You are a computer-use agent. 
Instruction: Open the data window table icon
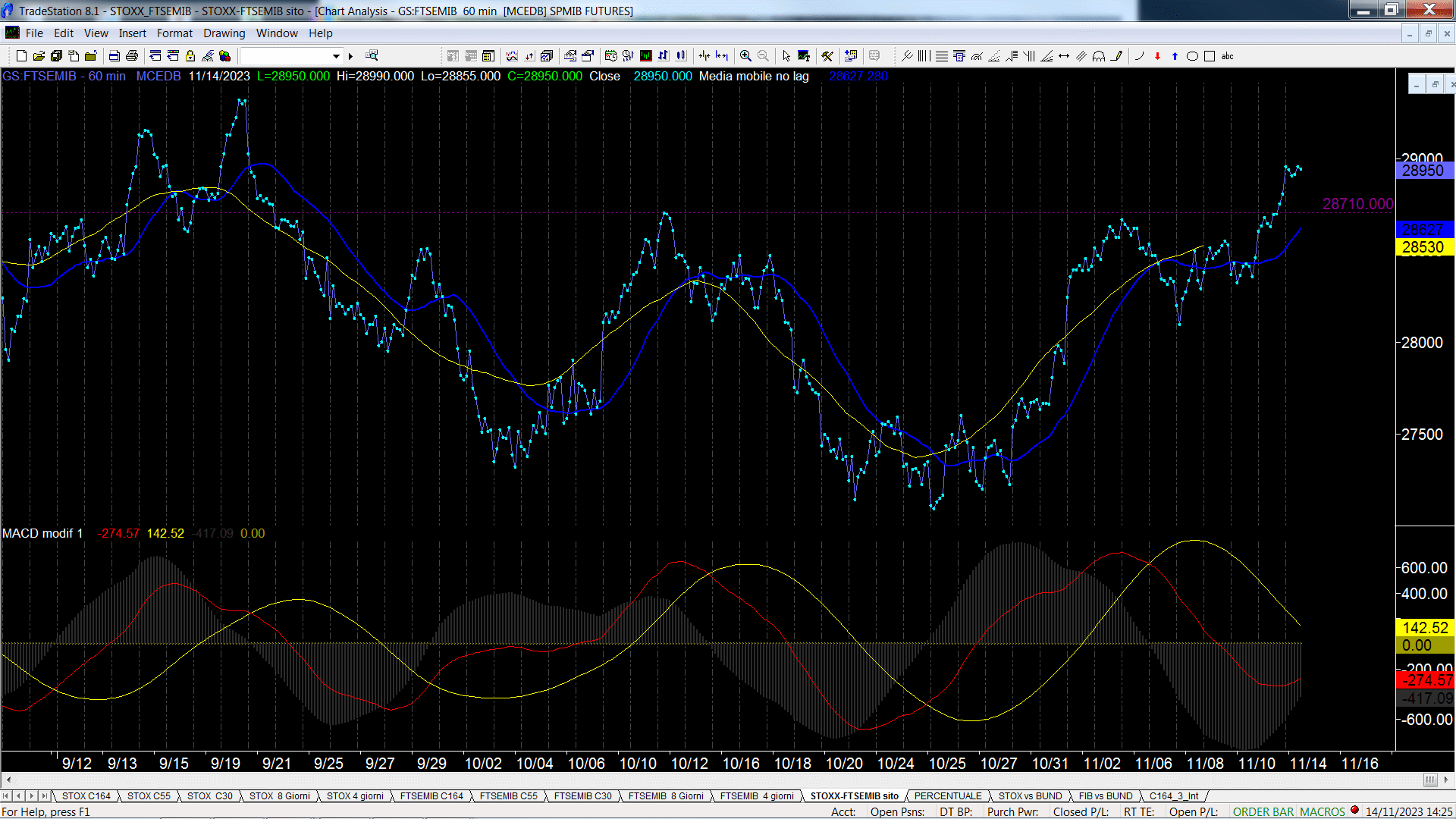(x=488, y=55)
